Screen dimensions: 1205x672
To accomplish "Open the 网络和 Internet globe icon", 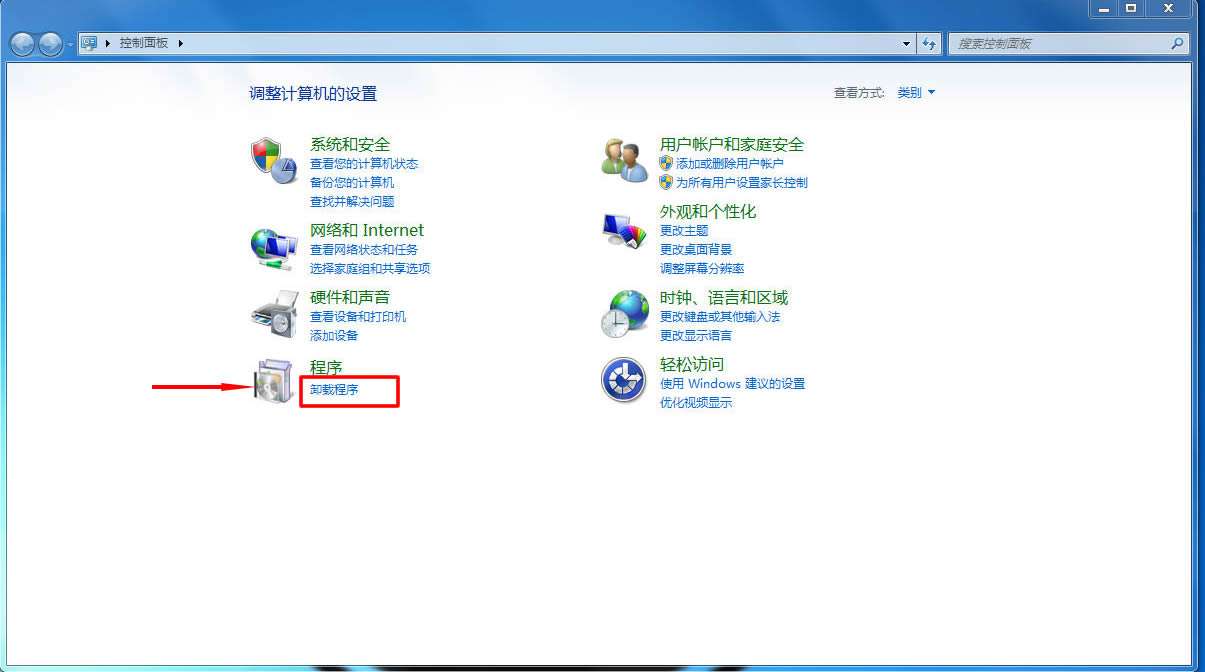I will tap(274, 248).
